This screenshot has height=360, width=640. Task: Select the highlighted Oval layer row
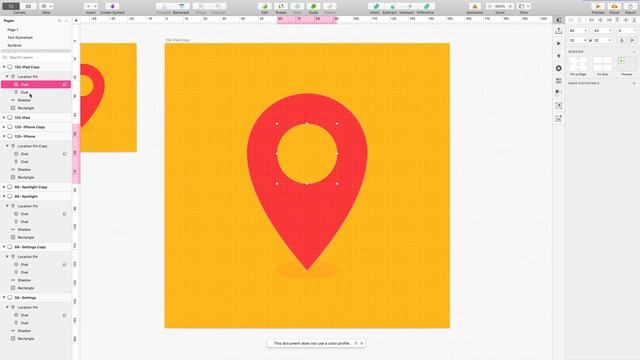coord(36,84)
